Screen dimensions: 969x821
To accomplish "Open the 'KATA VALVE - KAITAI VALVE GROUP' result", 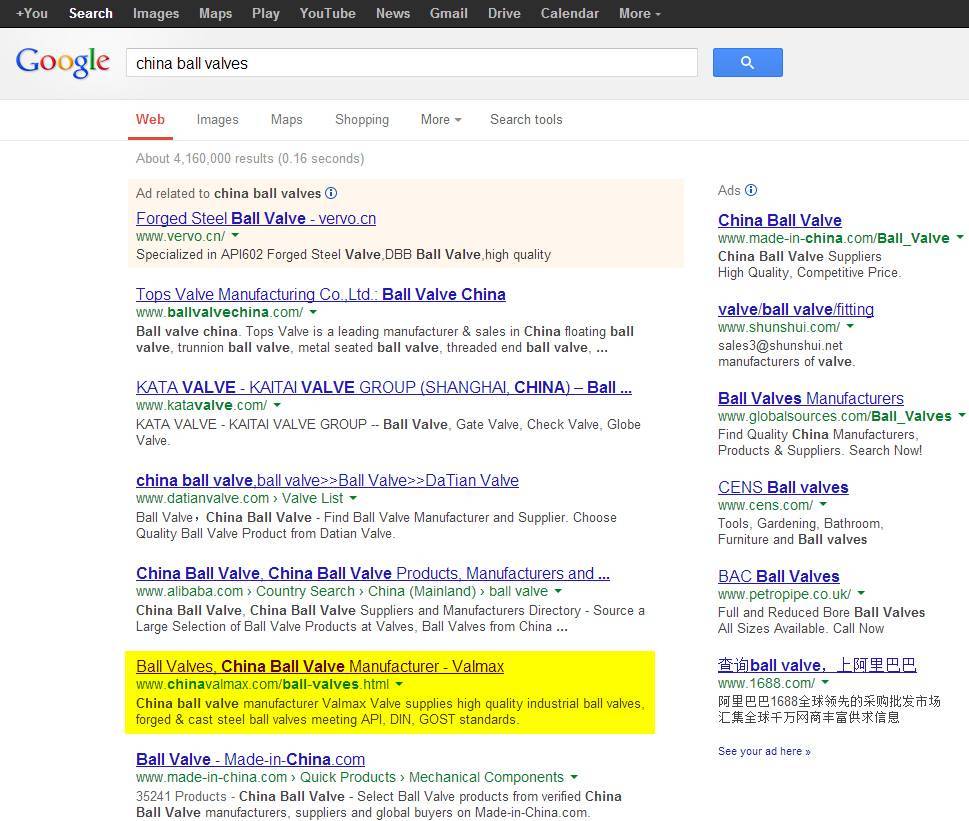I will point(384,387).
